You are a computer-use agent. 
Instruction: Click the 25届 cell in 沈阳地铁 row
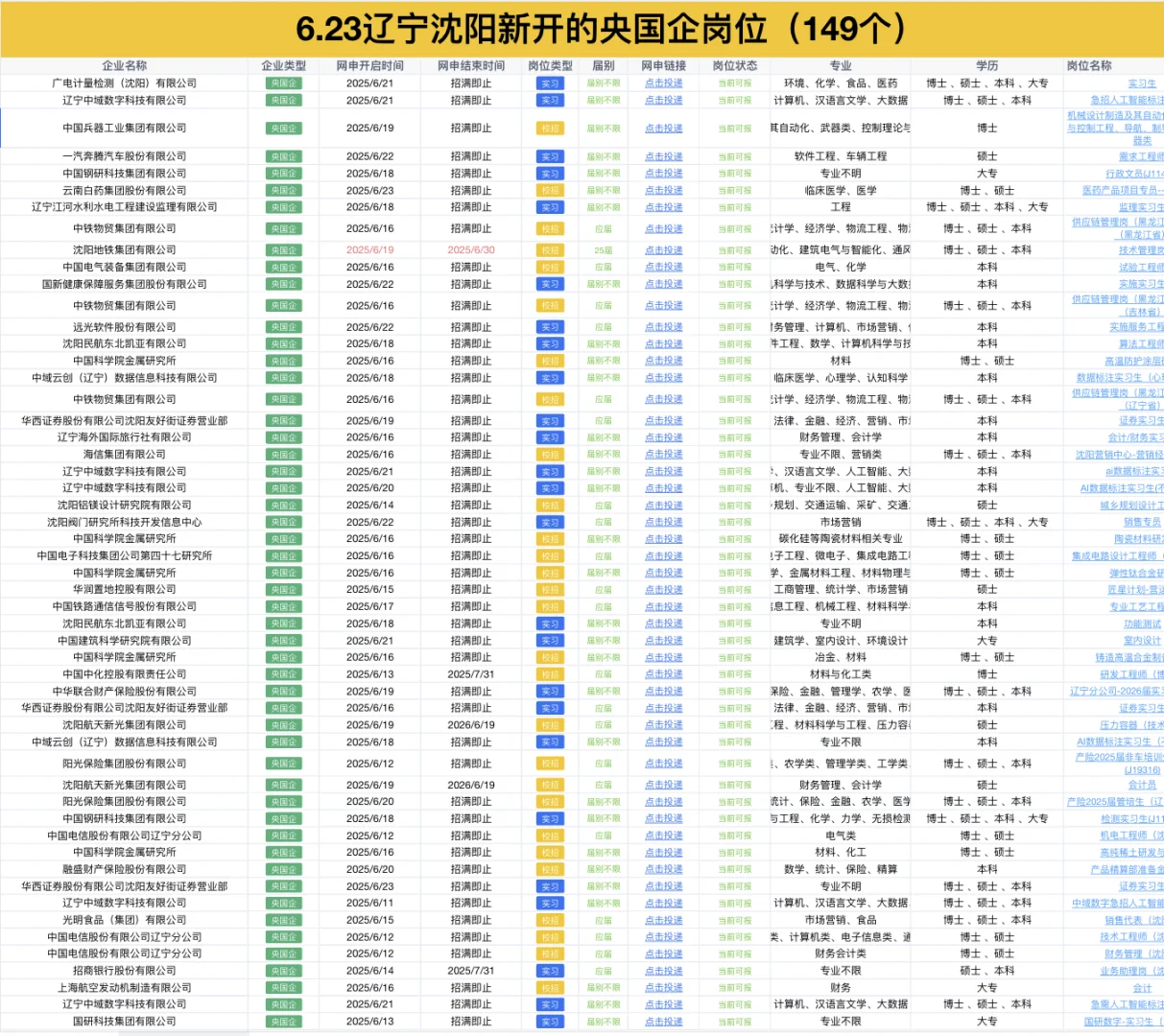[604, 250]
